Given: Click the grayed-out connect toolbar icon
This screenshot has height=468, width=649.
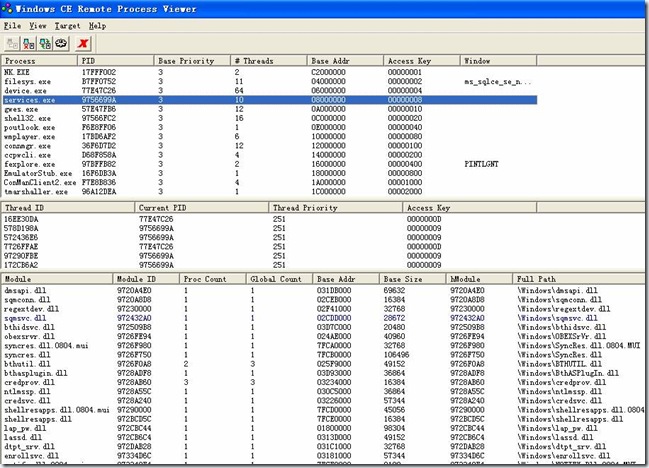Looking at the screenshot, I should click(x=12, y=43).
